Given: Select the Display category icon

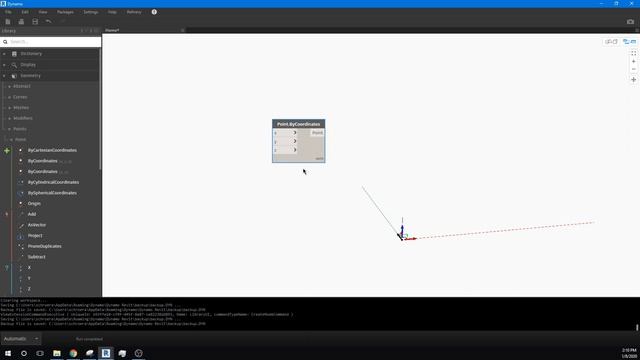Looking at the screenshot, I should click(x=14, y=64).
